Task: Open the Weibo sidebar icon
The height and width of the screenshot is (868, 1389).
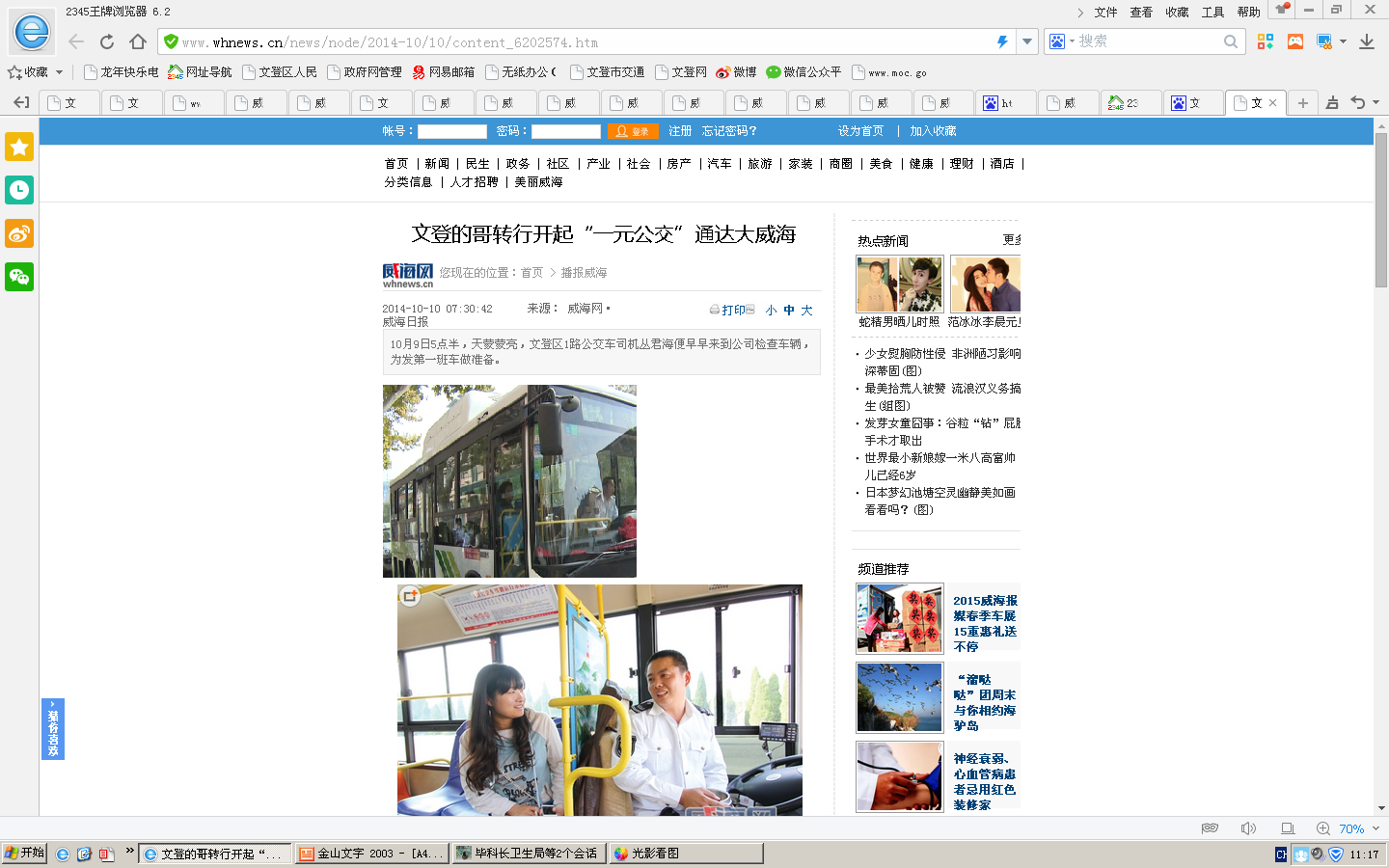Action: click(x=19, y=233)
